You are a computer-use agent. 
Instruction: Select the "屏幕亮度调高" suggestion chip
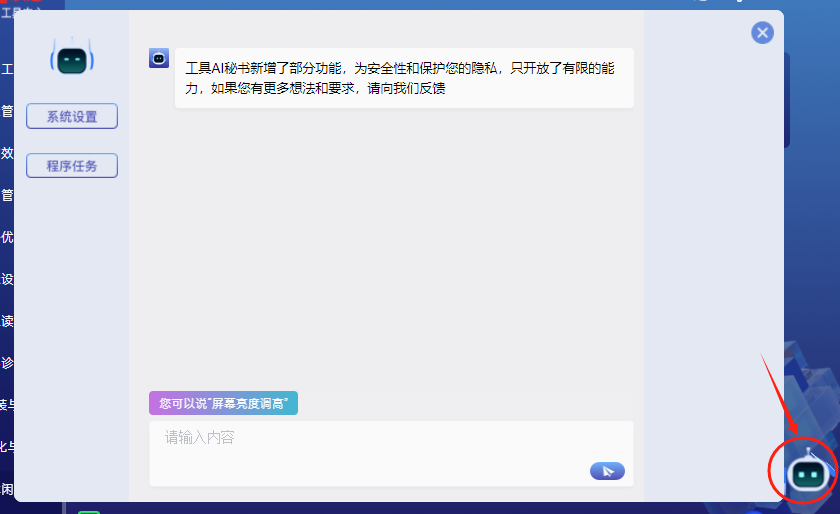[x=223, y=403]
